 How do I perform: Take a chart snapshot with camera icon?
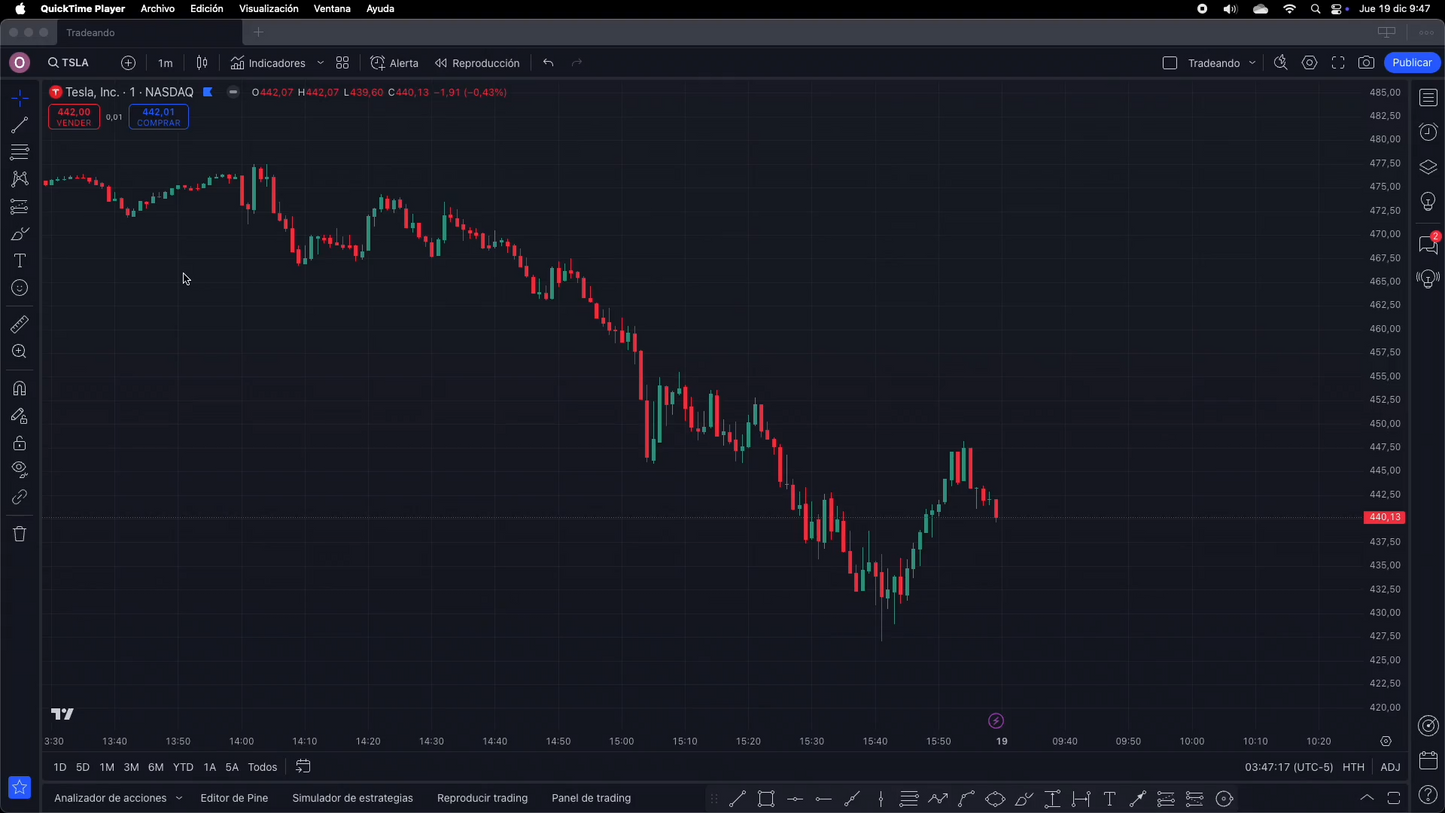click(1366, 63)
